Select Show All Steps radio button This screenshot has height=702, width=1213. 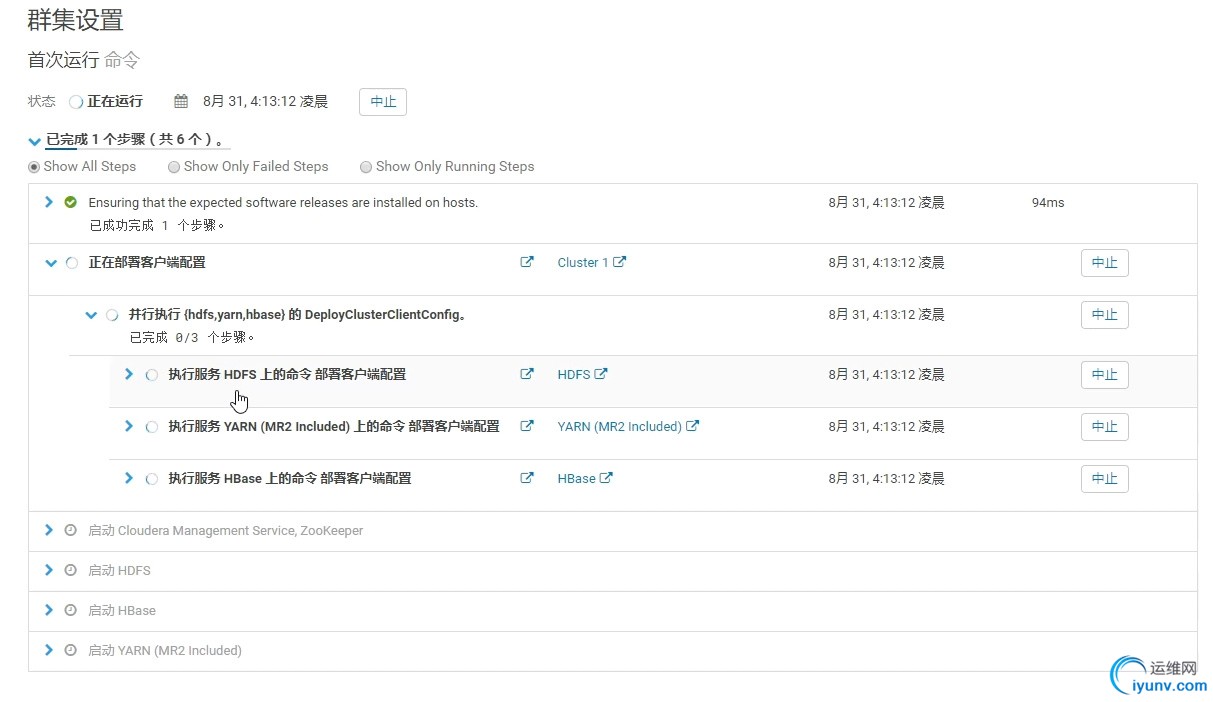pyautogui.click(x=35, y=167)
